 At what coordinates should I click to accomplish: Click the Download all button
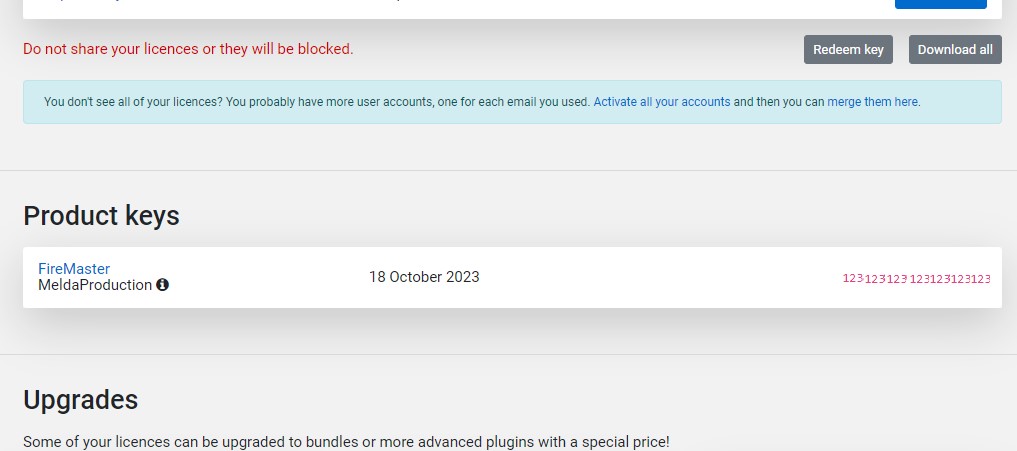[955, 50]
